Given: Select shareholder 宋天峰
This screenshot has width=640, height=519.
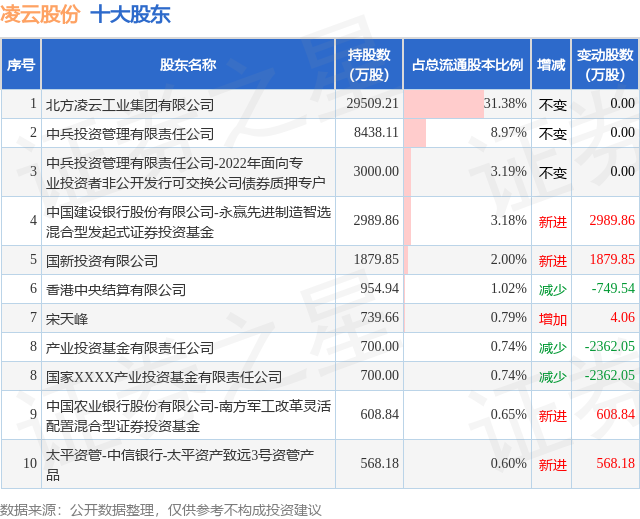Looking at the screenshot, I should (x=67, y=319).
